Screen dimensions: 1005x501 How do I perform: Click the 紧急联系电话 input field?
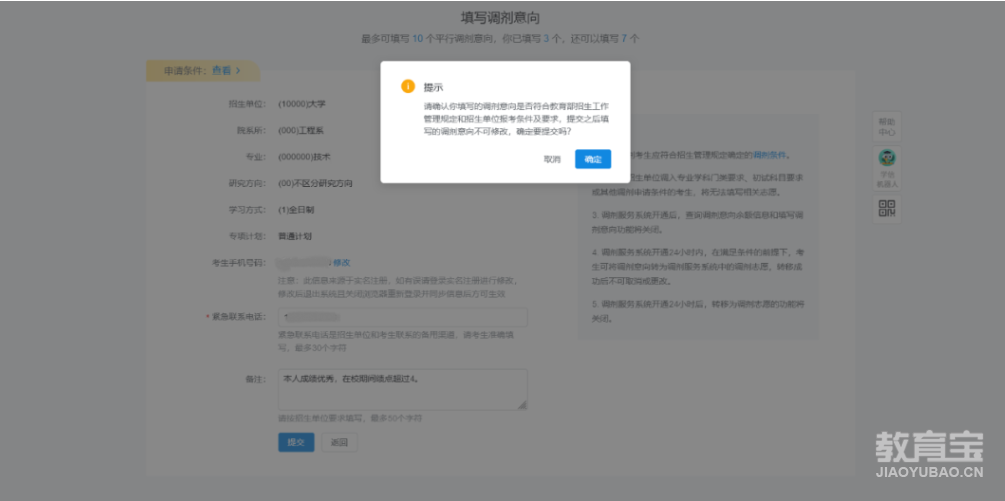point(402,317)
